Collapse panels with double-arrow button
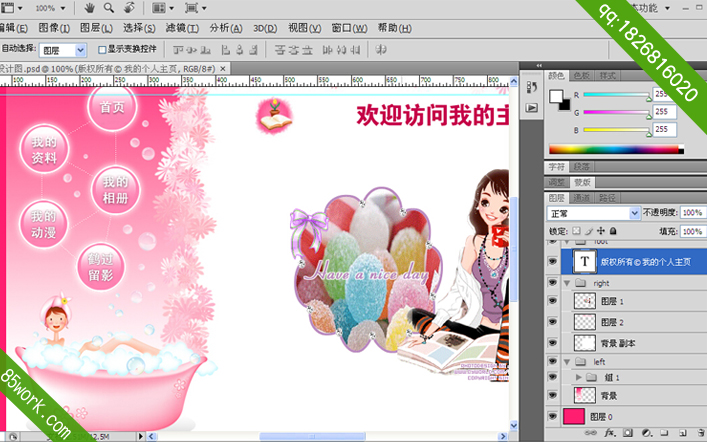The width and height of the screenshot is (707, 442). [x=539, y=66]
